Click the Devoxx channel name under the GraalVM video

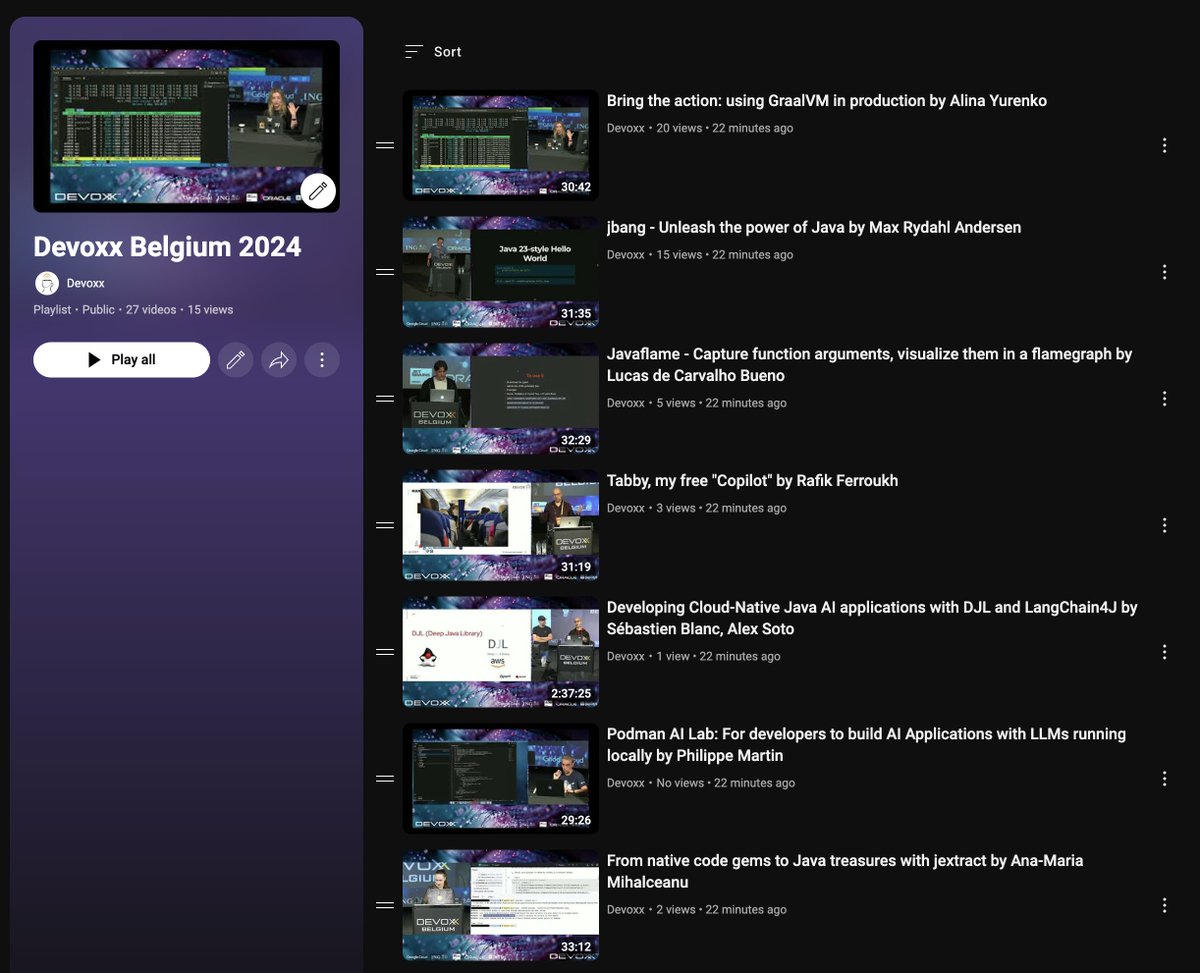pyautogui.click(x=626, y=129)
